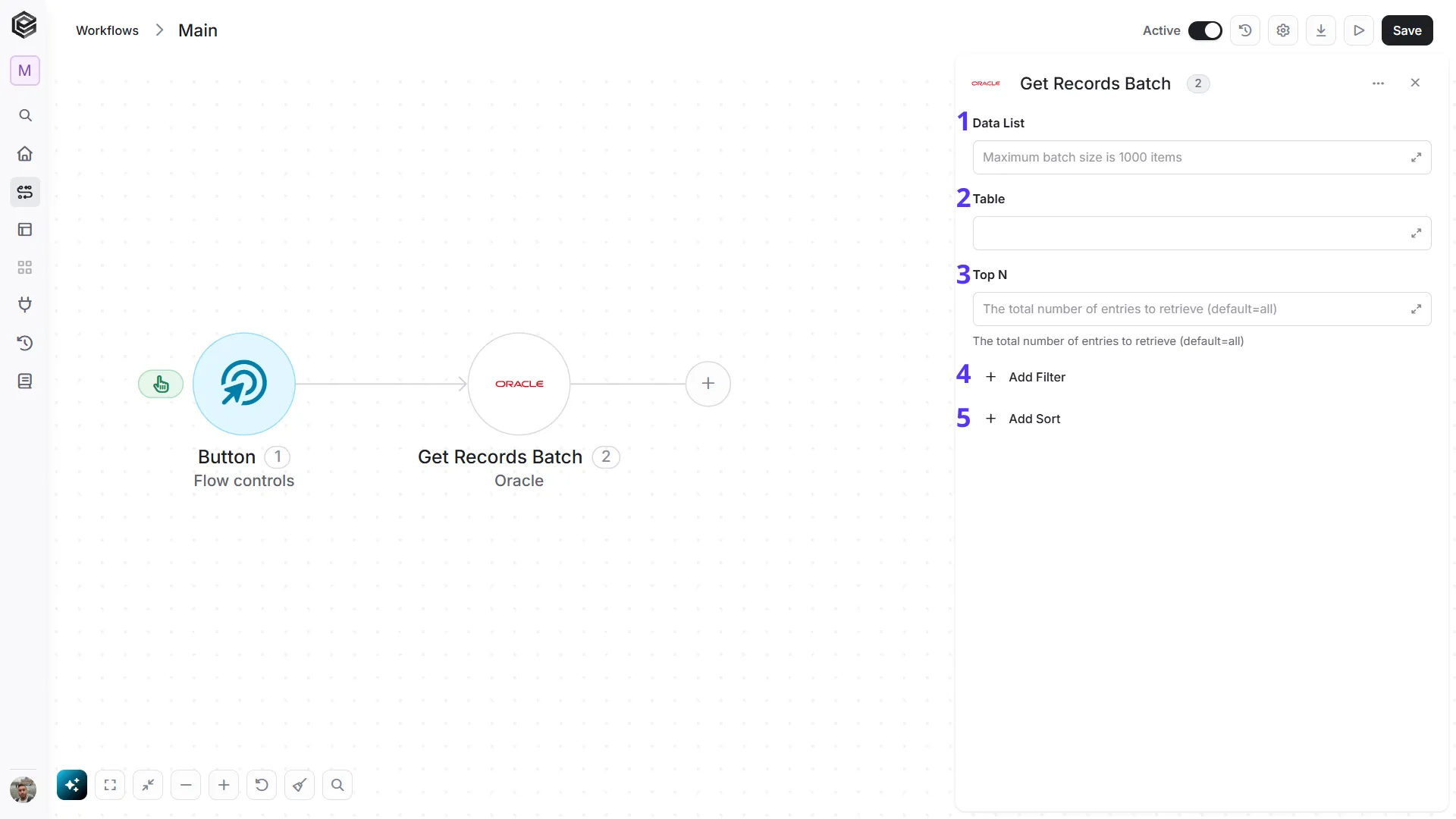Go to Workflows breadcrumb

[x=107, y=30]
